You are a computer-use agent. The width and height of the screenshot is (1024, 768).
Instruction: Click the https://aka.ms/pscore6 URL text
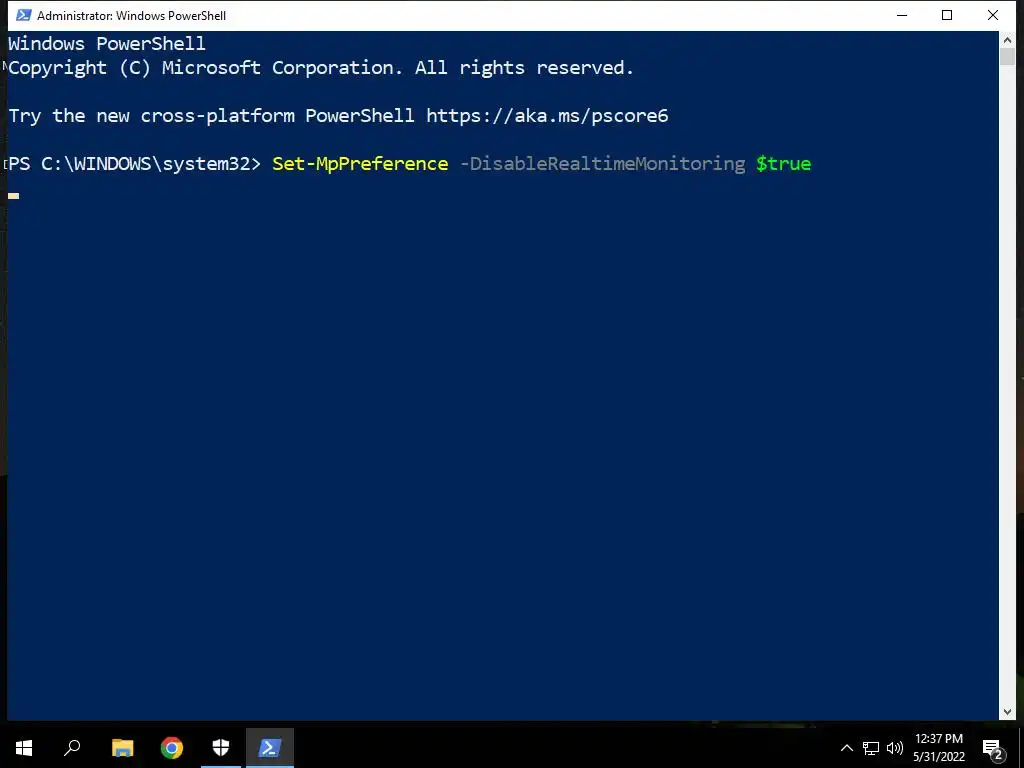[547, 116]
